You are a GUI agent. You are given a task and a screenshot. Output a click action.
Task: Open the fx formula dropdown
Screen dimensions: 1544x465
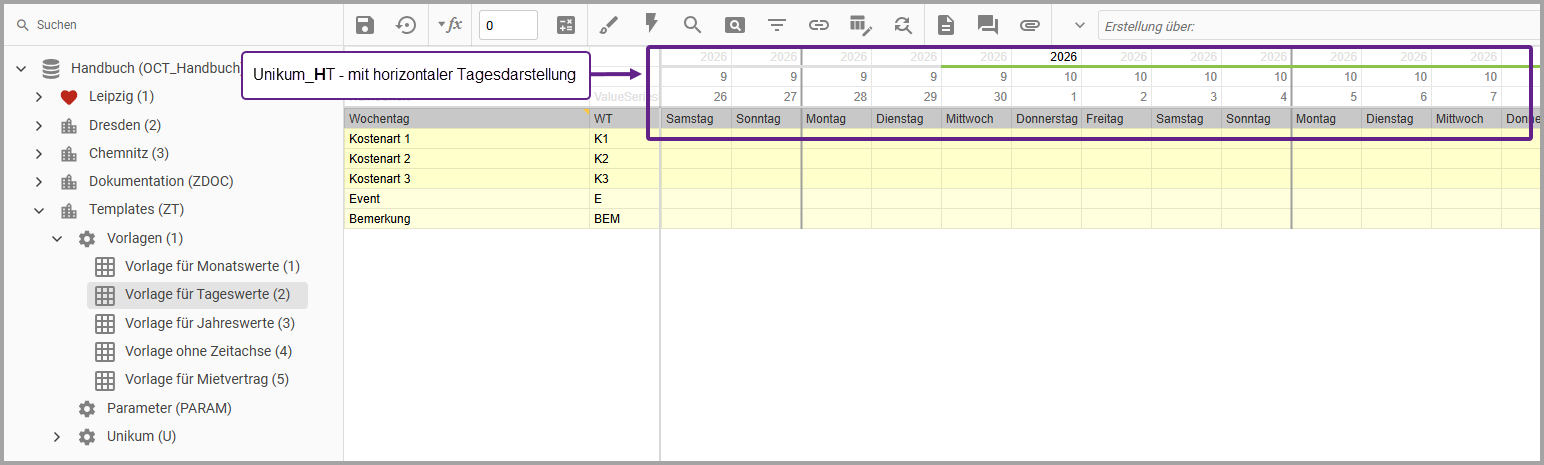click(450, 25)
